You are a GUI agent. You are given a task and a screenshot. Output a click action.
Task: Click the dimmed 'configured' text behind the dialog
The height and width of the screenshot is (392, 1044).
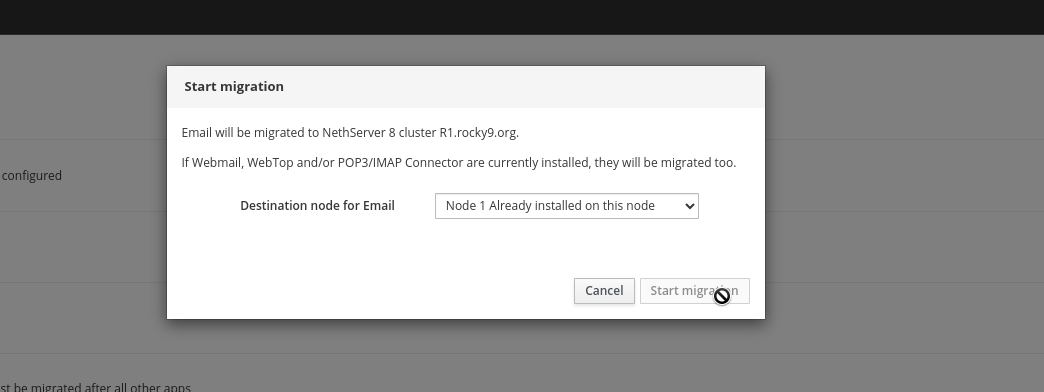coord(31,176)
